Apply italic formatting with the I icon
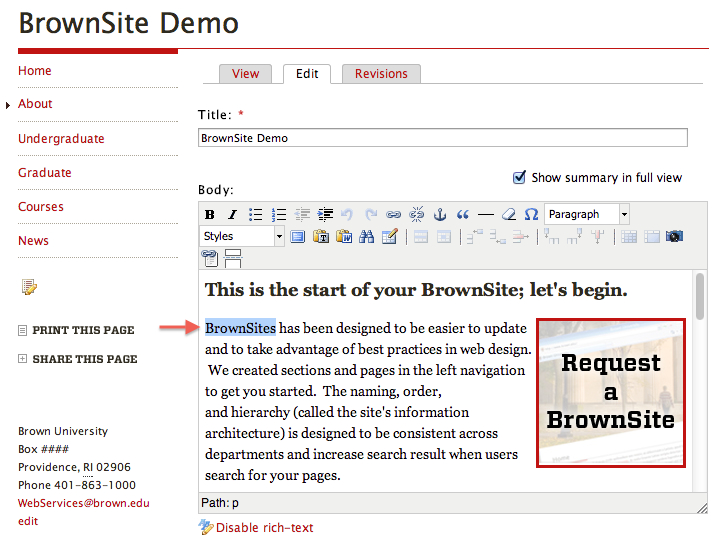This screenshot has width=725, height=538. click(232, 214)
